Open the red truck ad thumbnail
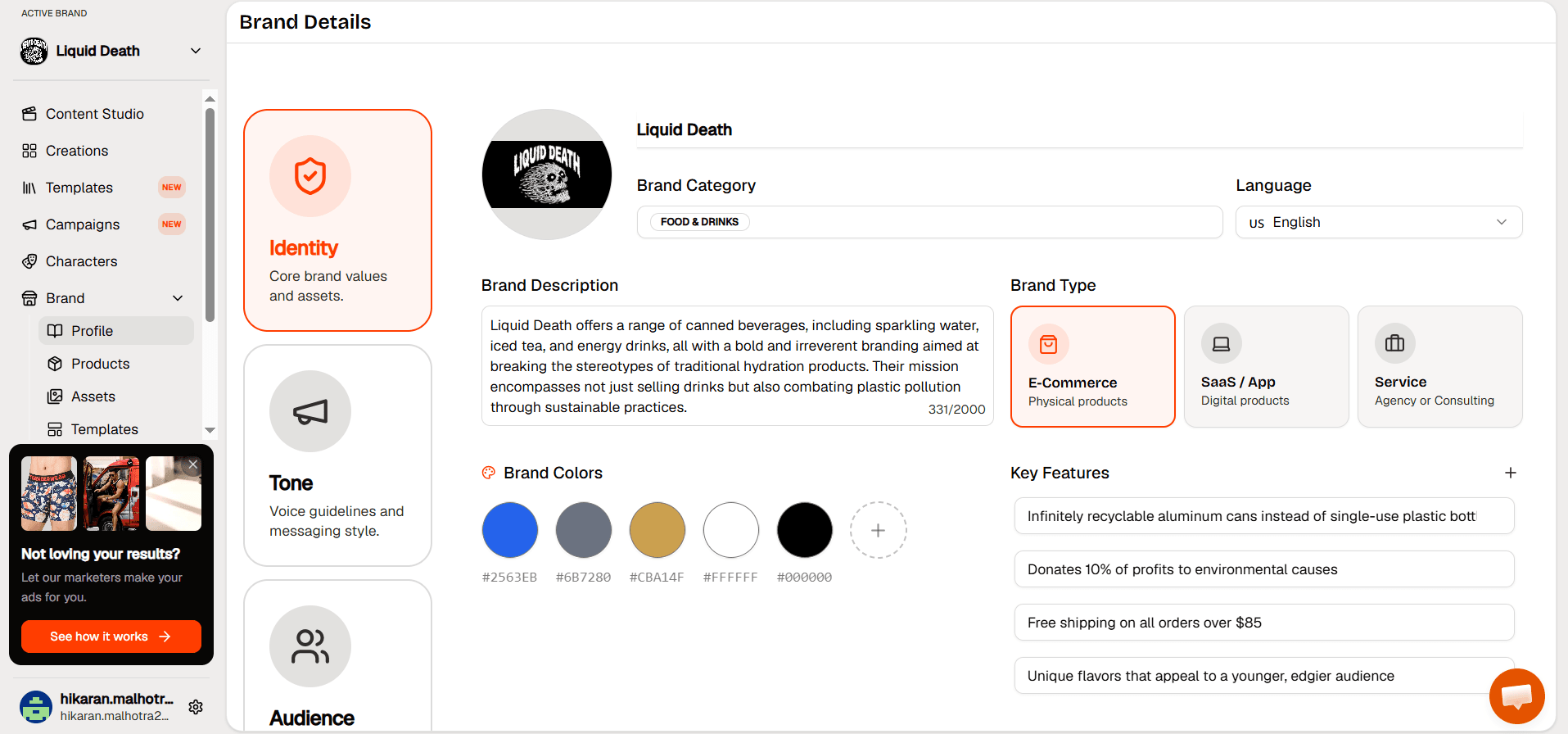This screenshot has width=1568, height=734. point(111,493)
